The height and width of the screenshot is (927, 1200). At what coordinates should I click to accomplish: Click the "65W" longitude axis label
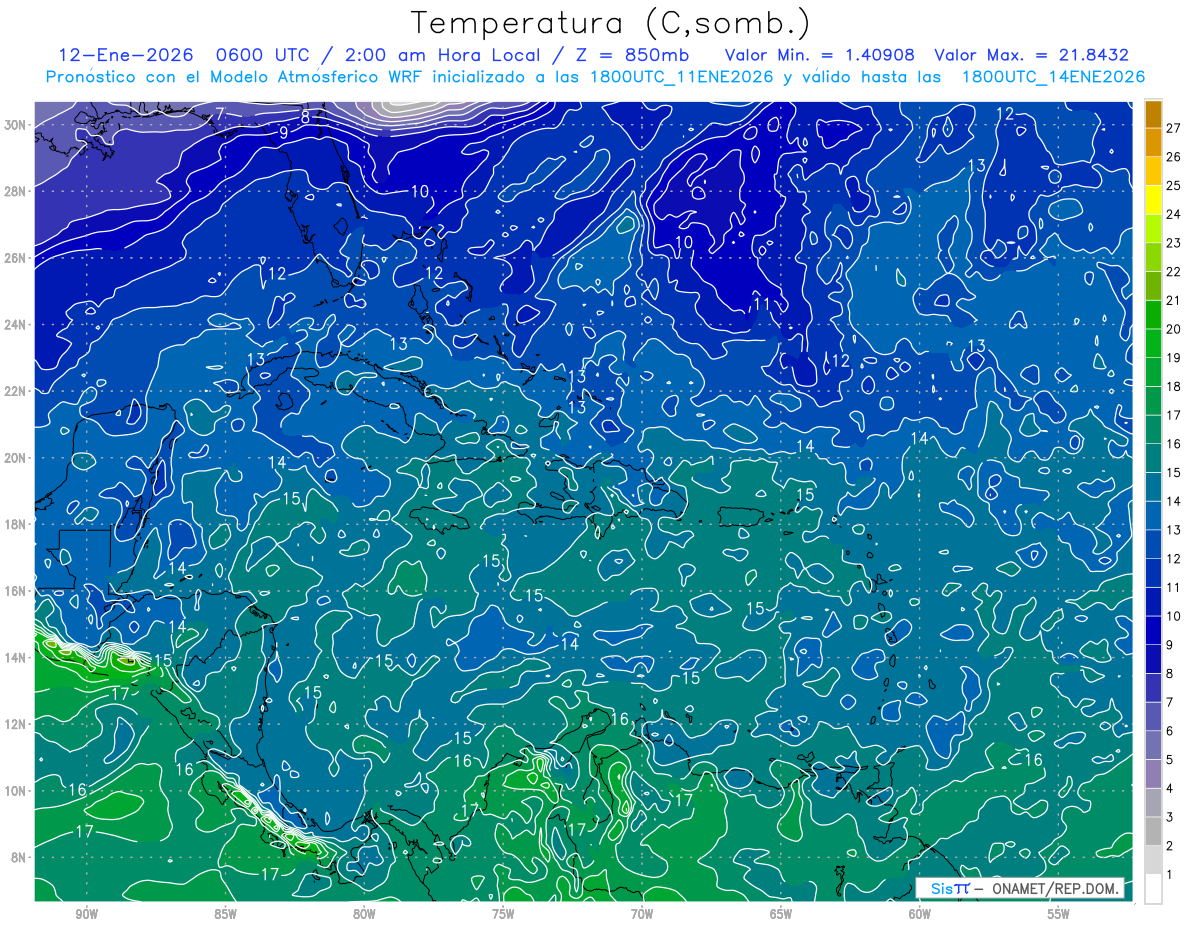pyautogui.click(x=781, y=914)
